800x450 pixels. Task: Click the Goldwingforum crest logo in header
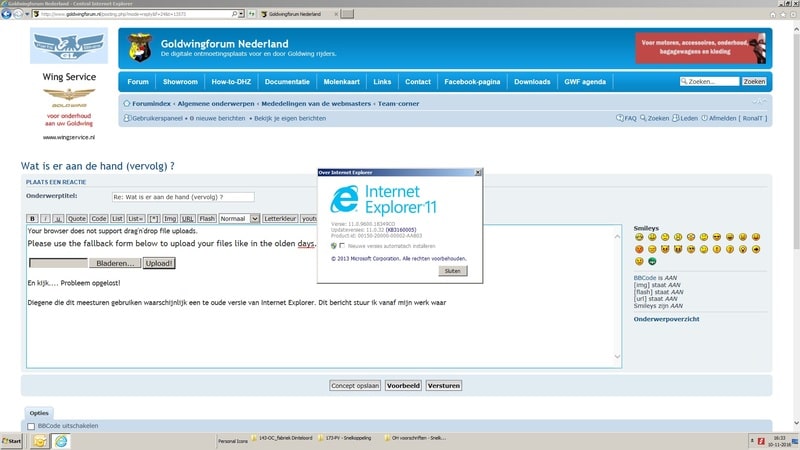pos(140,47)
